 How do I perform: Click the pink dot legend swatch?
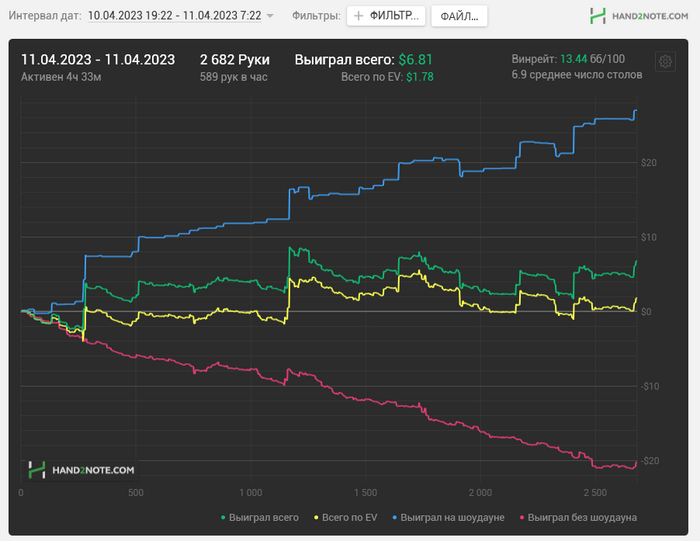(x=522, y=518)
